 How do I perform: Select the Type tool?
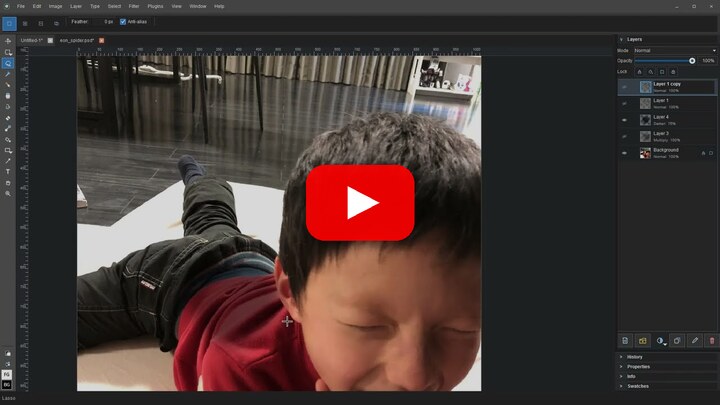pos(8,172)
